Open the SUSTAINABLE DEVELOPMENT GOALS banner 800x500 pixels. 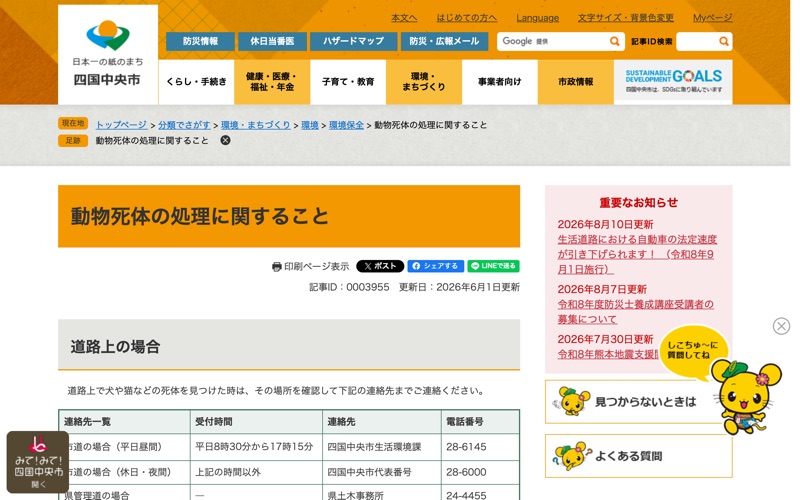click(x=673, y=82)
